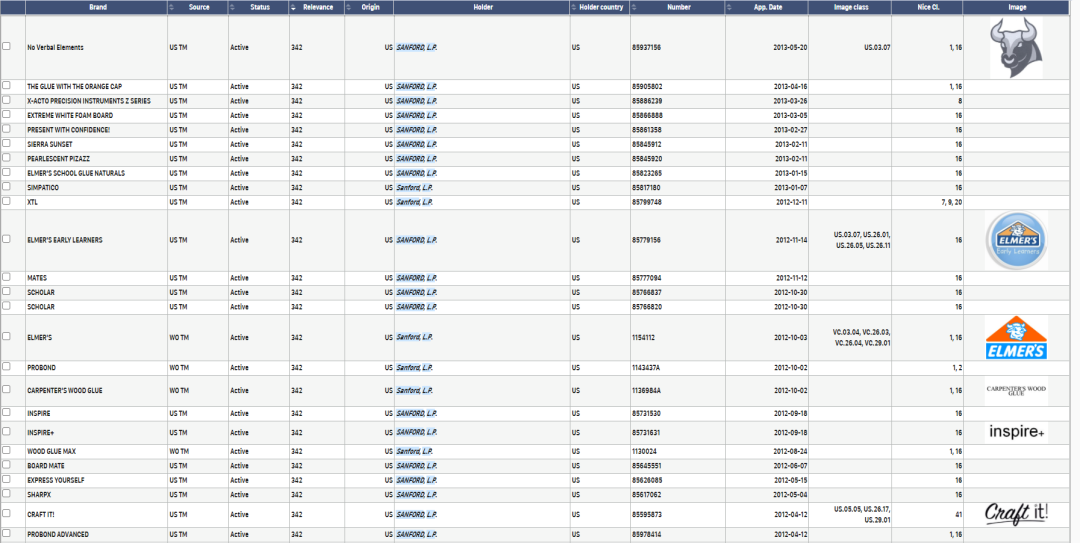Viewport: 1080px width, 543px height.
Task: Open the Carpenter's Wood Glue logo image
Action: (1017, 390)
